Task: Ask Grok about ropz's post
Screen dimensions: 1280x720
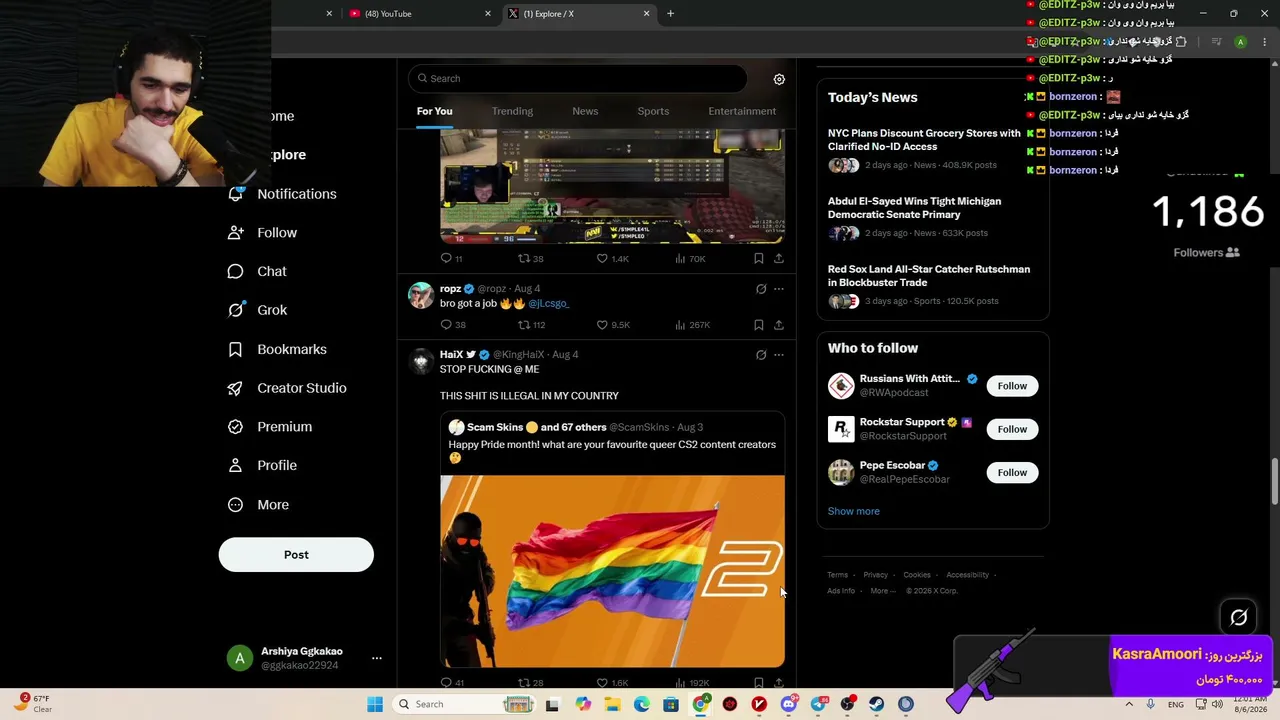Action: point(761,289)
